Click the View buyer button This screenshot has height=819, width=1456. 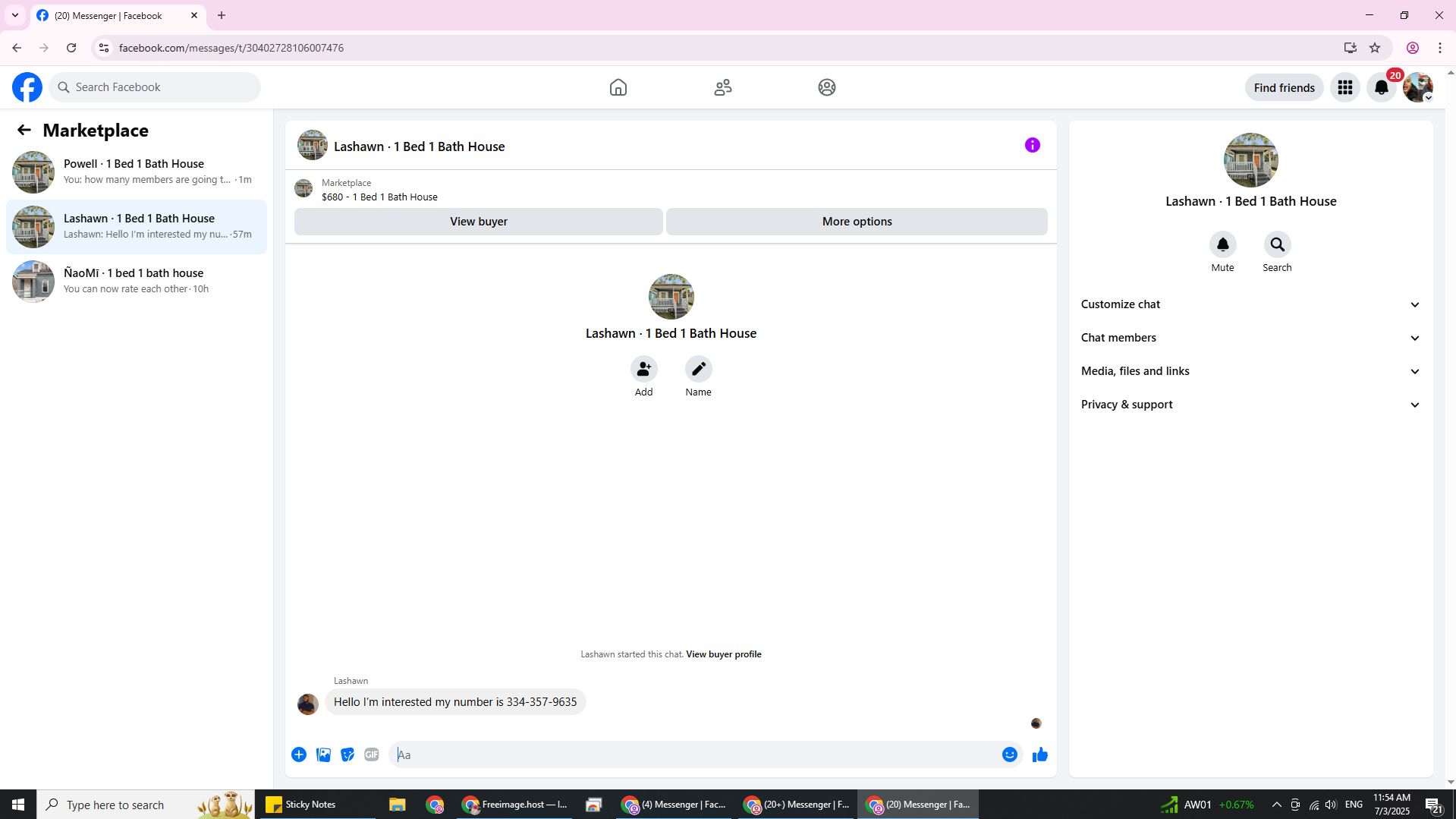click(478, 222)
